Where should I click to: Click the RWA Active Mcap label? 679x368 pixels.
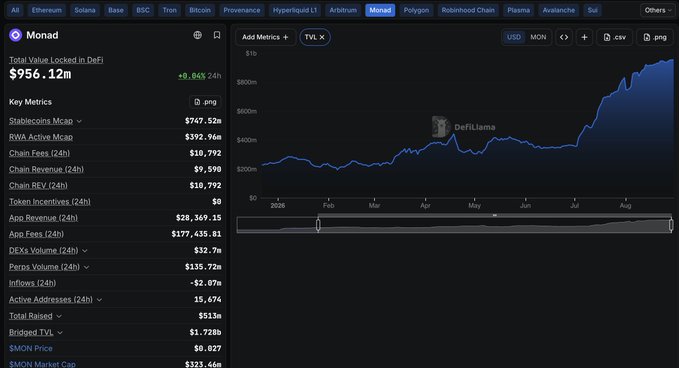pos(41,137)
